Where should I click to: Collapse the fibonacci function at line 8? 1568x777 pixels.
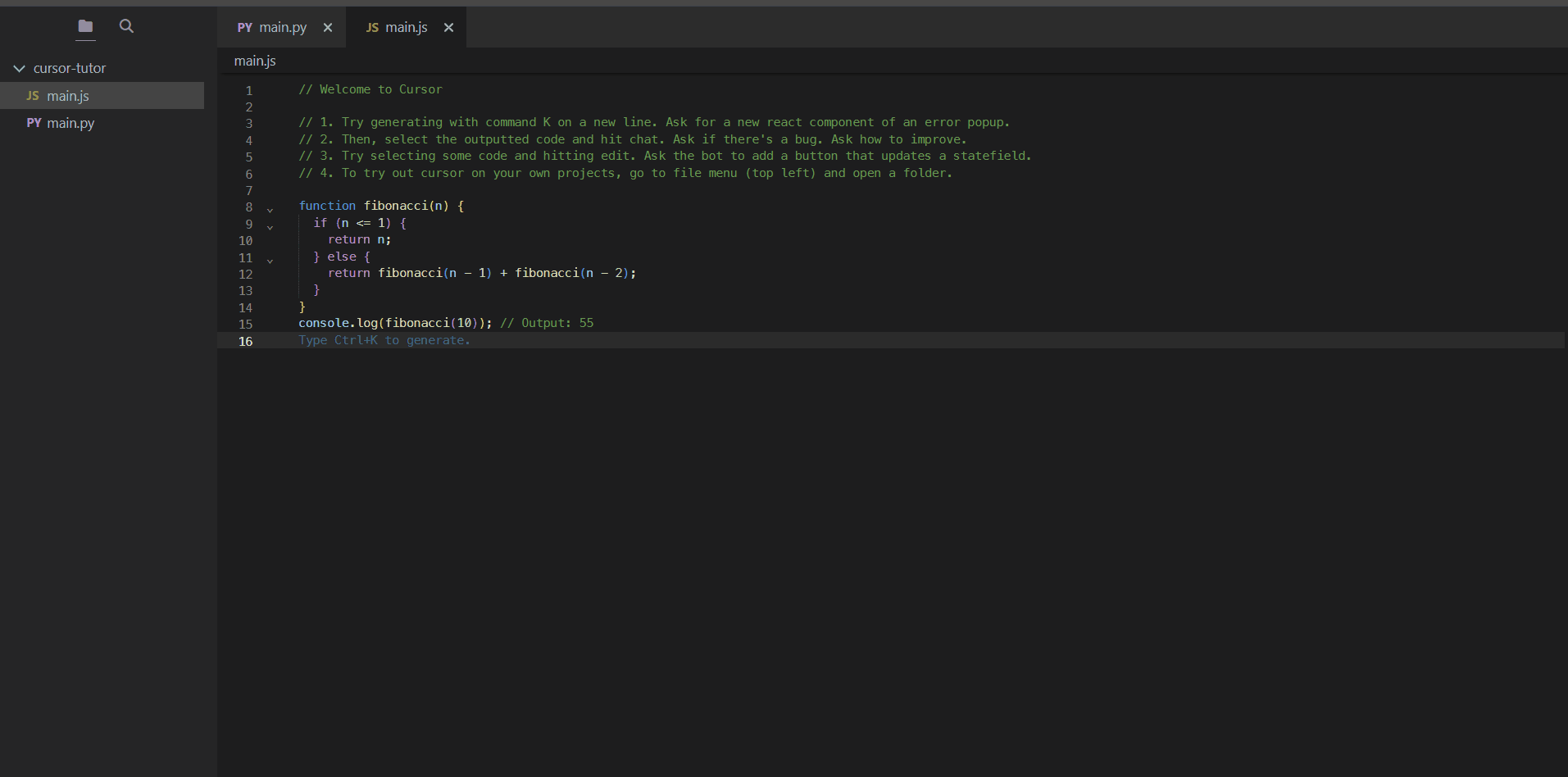[270, 210]
